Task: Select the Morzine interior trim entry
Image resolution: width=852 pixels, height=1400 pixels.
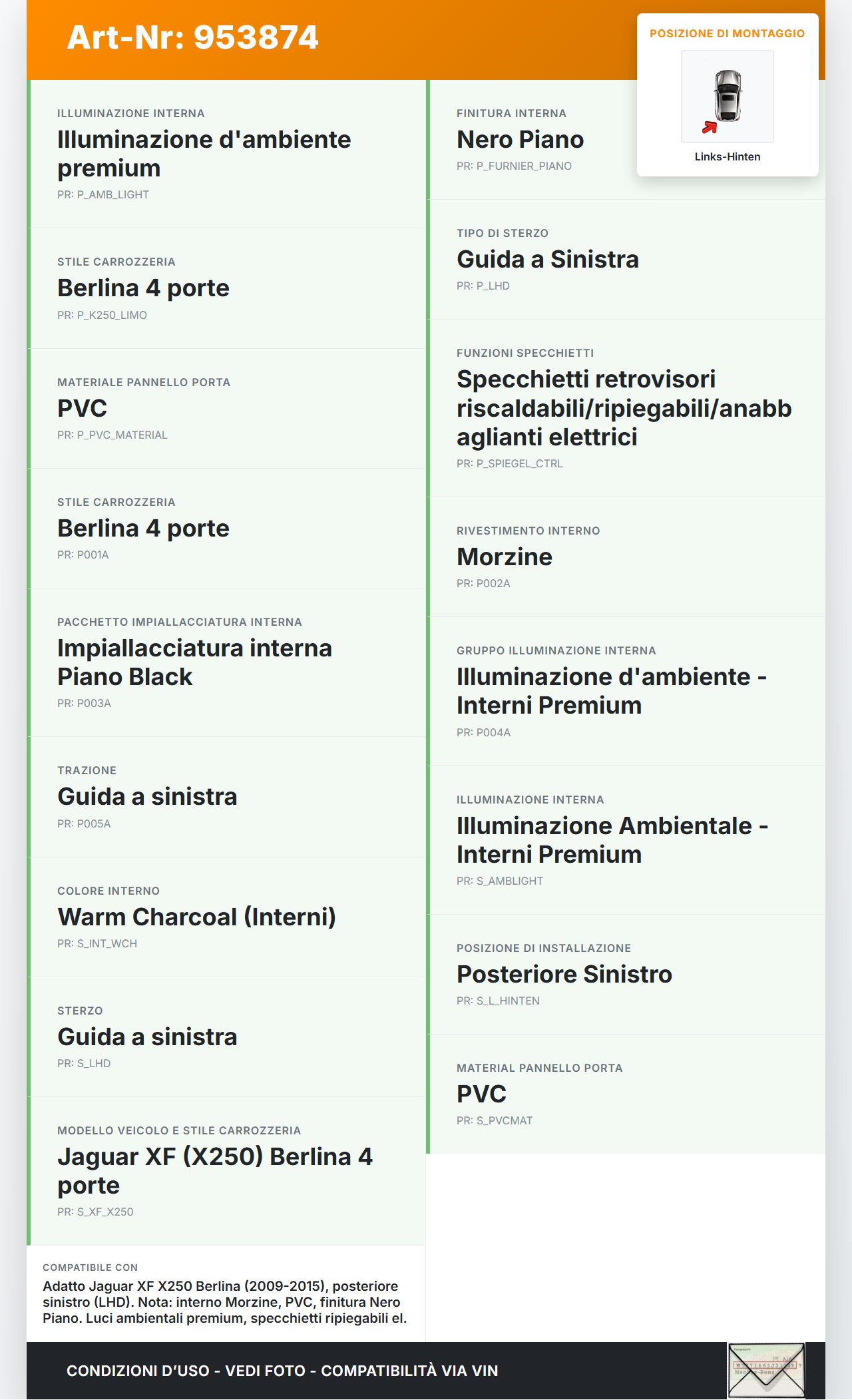Action: [504, 557]
